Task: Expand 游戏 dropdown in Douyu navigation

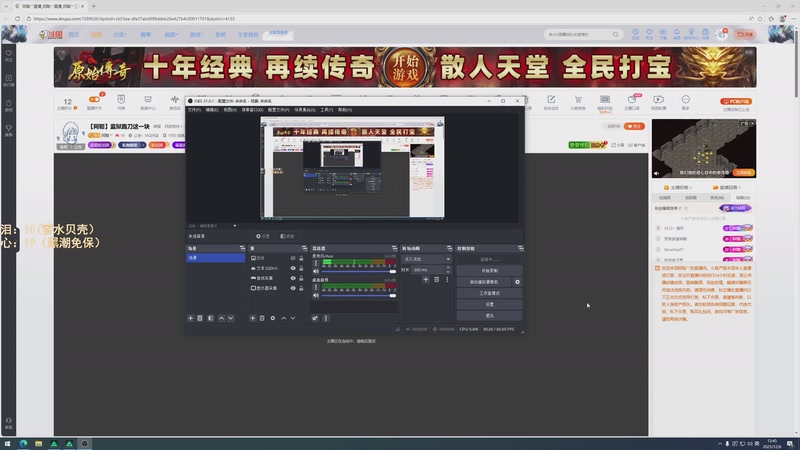Action: pos(196,35)
